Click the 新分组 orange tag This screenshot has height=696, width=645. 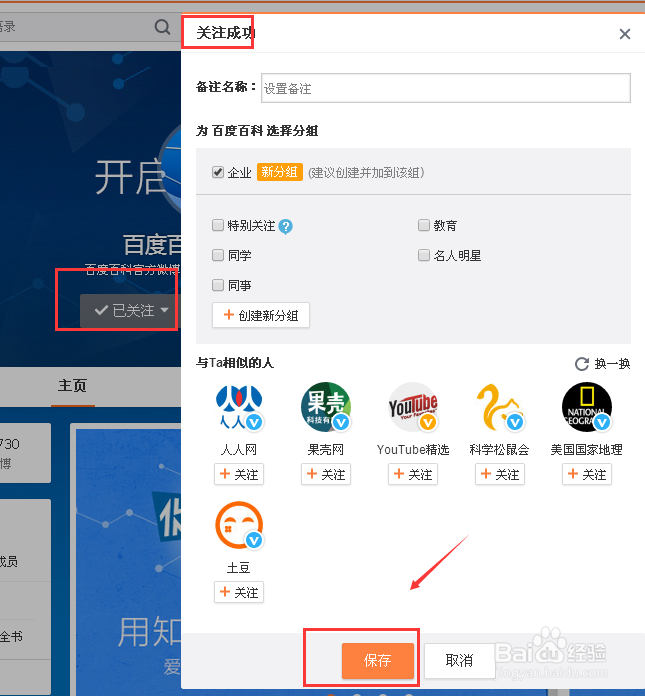[280, 172]
